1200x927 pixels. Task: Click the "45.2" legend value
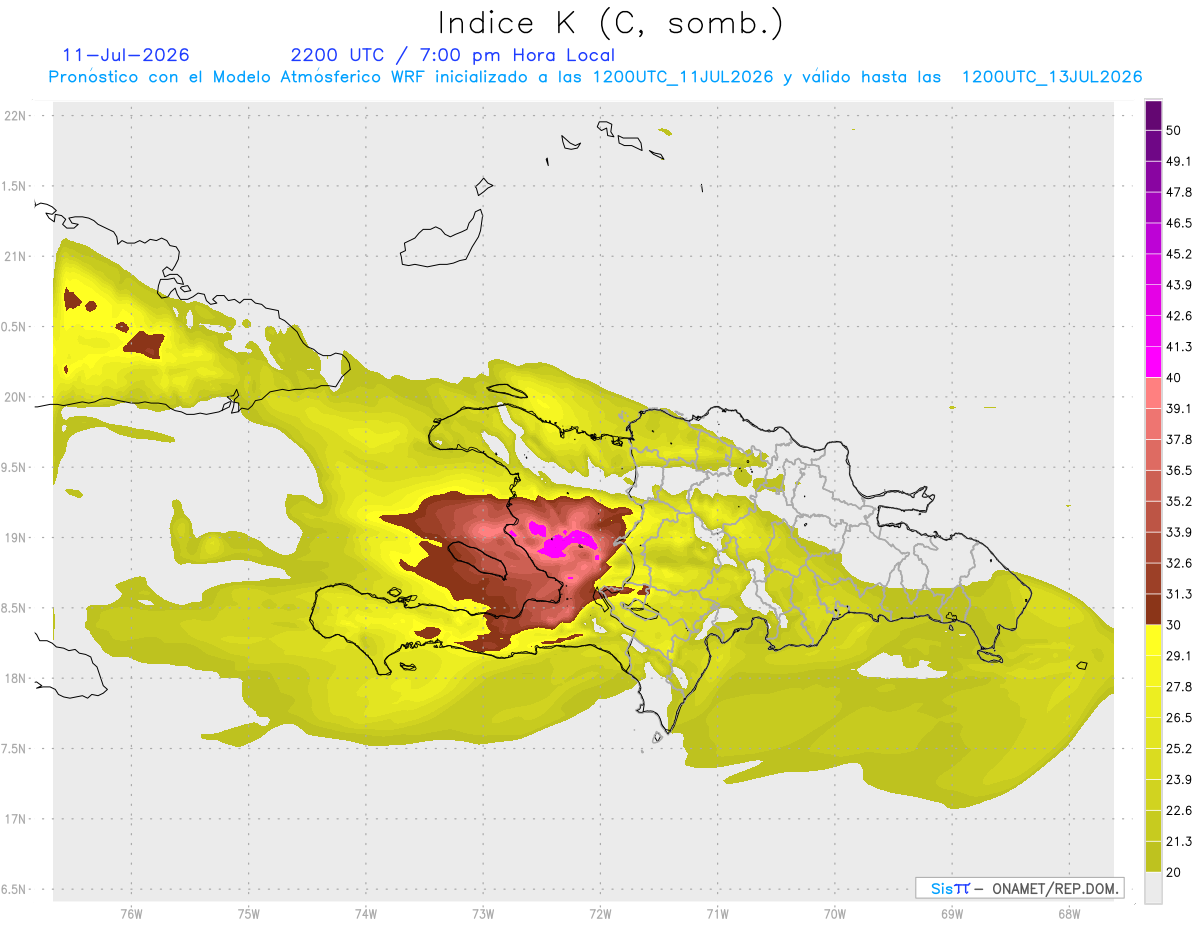coord(1179,254)
